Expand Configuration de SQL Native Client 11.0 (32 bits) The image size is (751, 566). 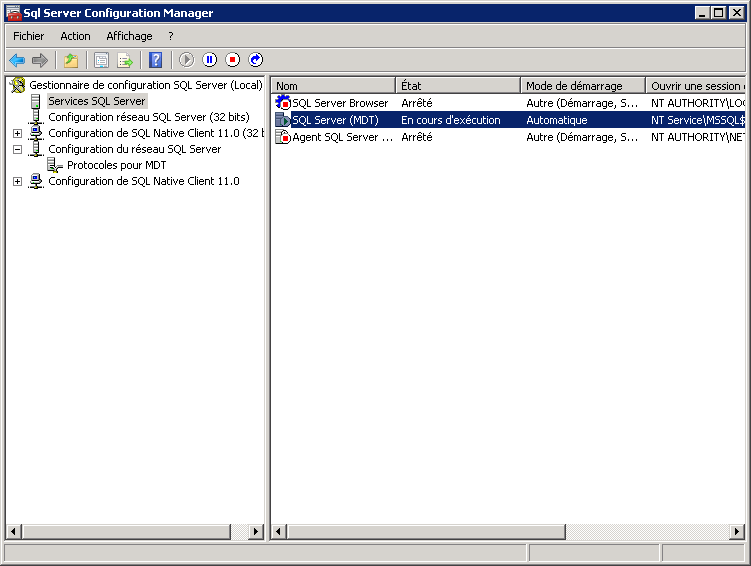pyautogui.click(x=17, y=133)
